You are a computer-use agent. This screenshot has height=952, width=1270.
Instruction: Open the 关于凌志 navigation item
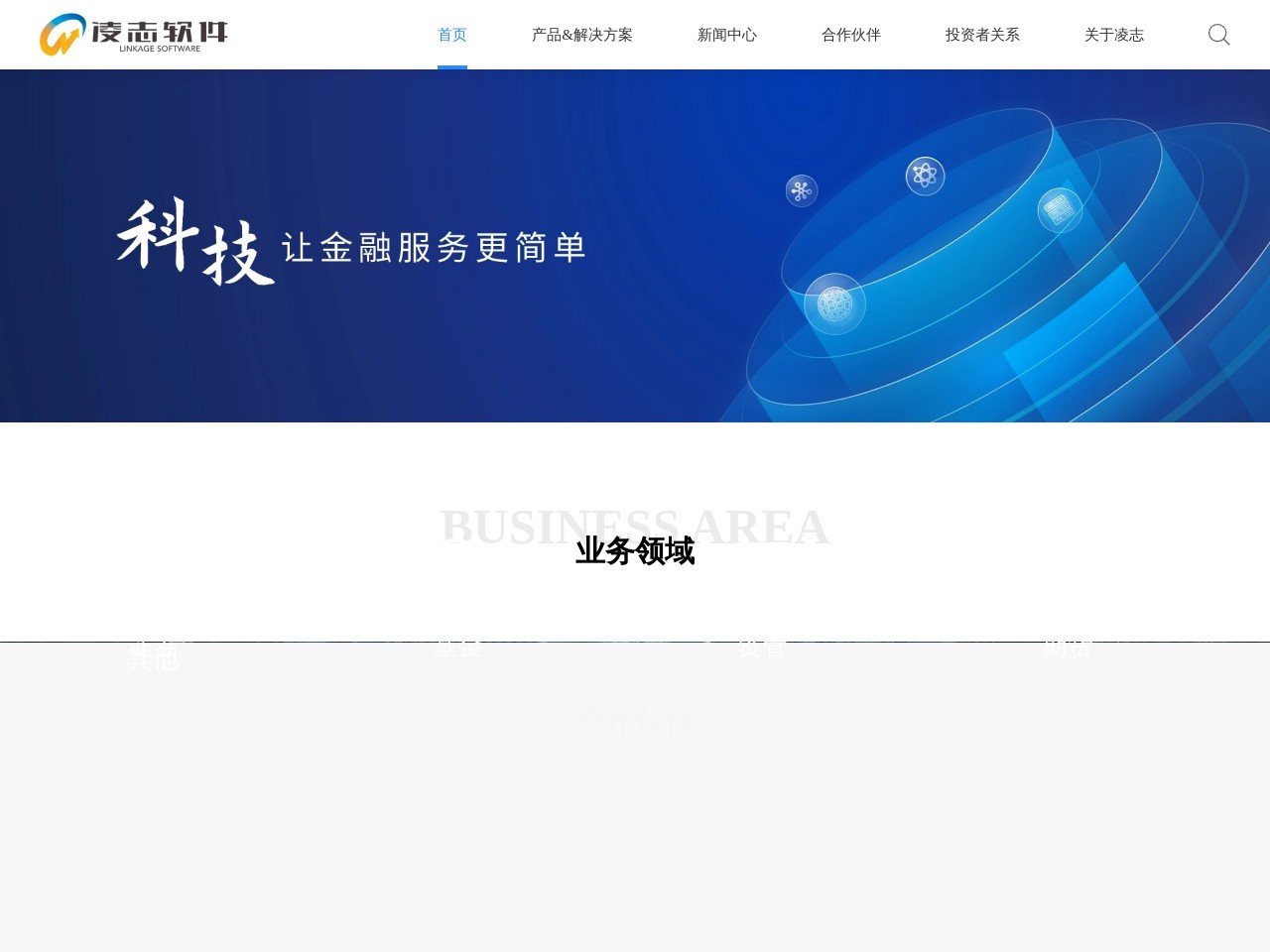pos(1113,35)
